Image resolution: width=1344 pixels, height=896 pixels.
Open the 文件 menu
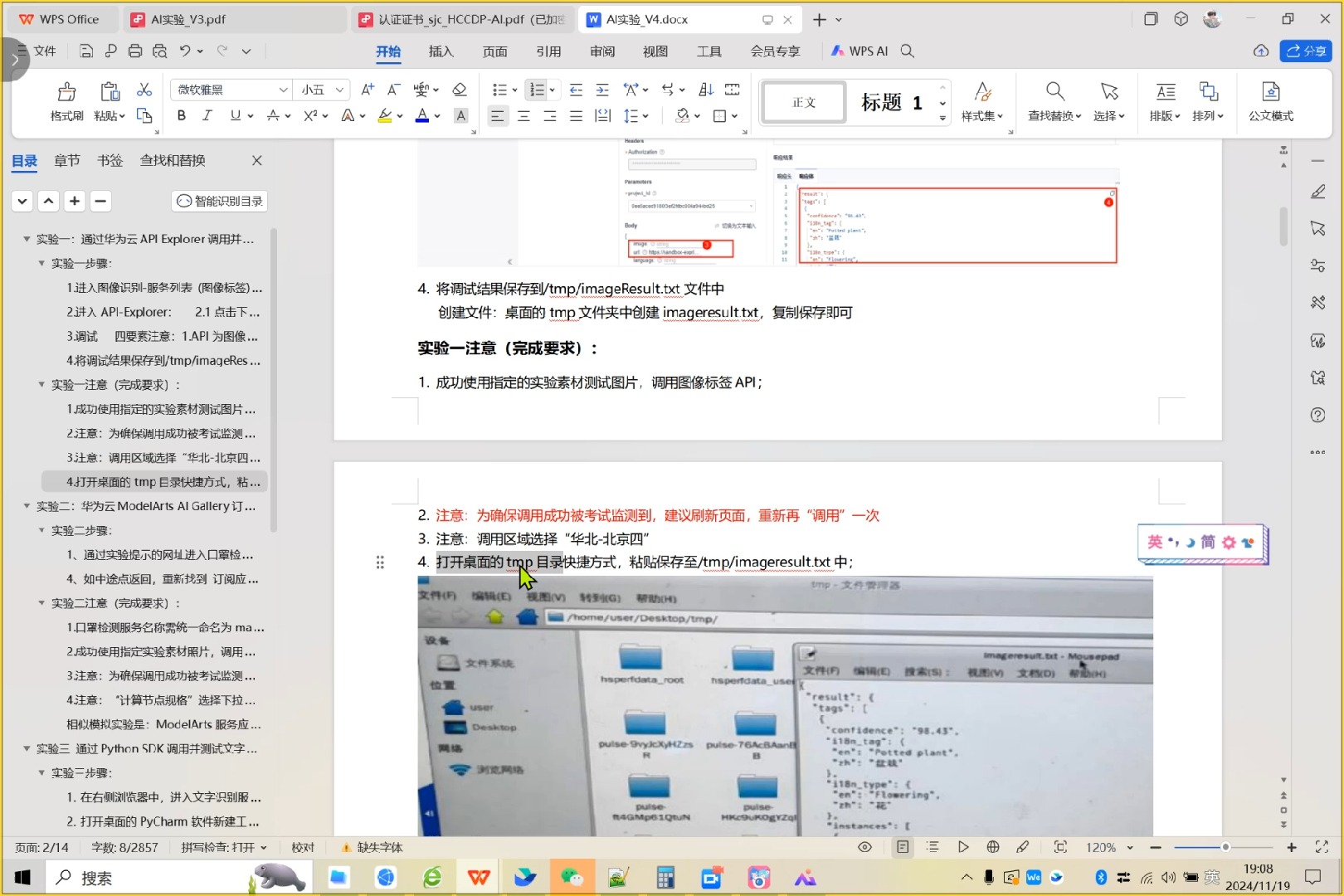37,51
